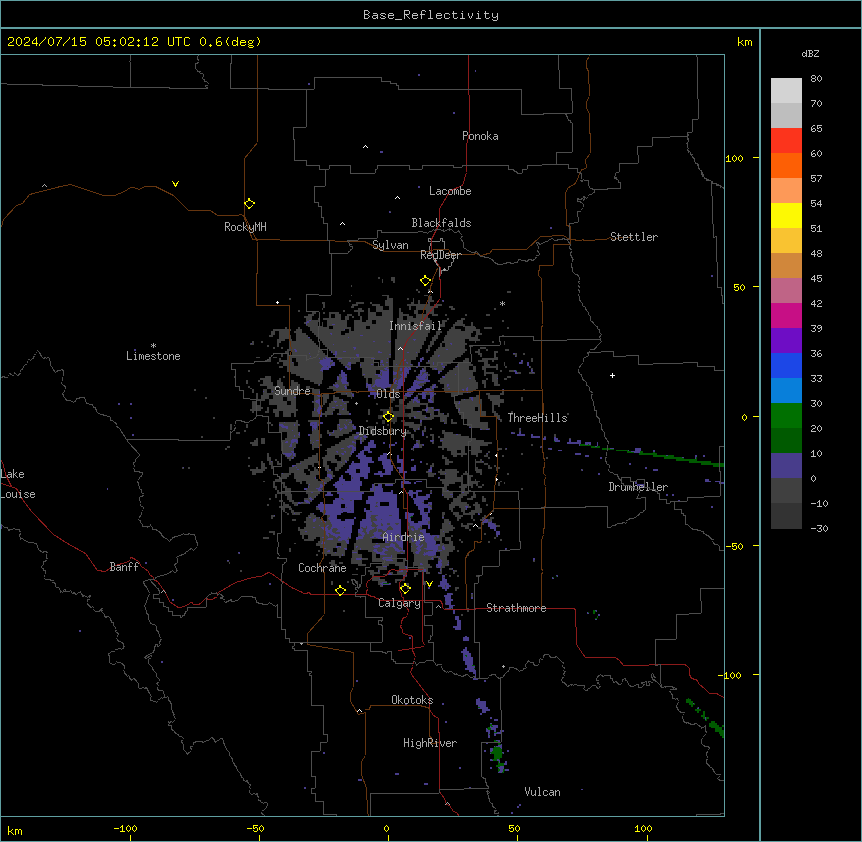Image resolution: width=862 pixels, height=842 pixels.
Task: Click the 54 dBZ yellow legend swatch
Action: click(786, 215)
